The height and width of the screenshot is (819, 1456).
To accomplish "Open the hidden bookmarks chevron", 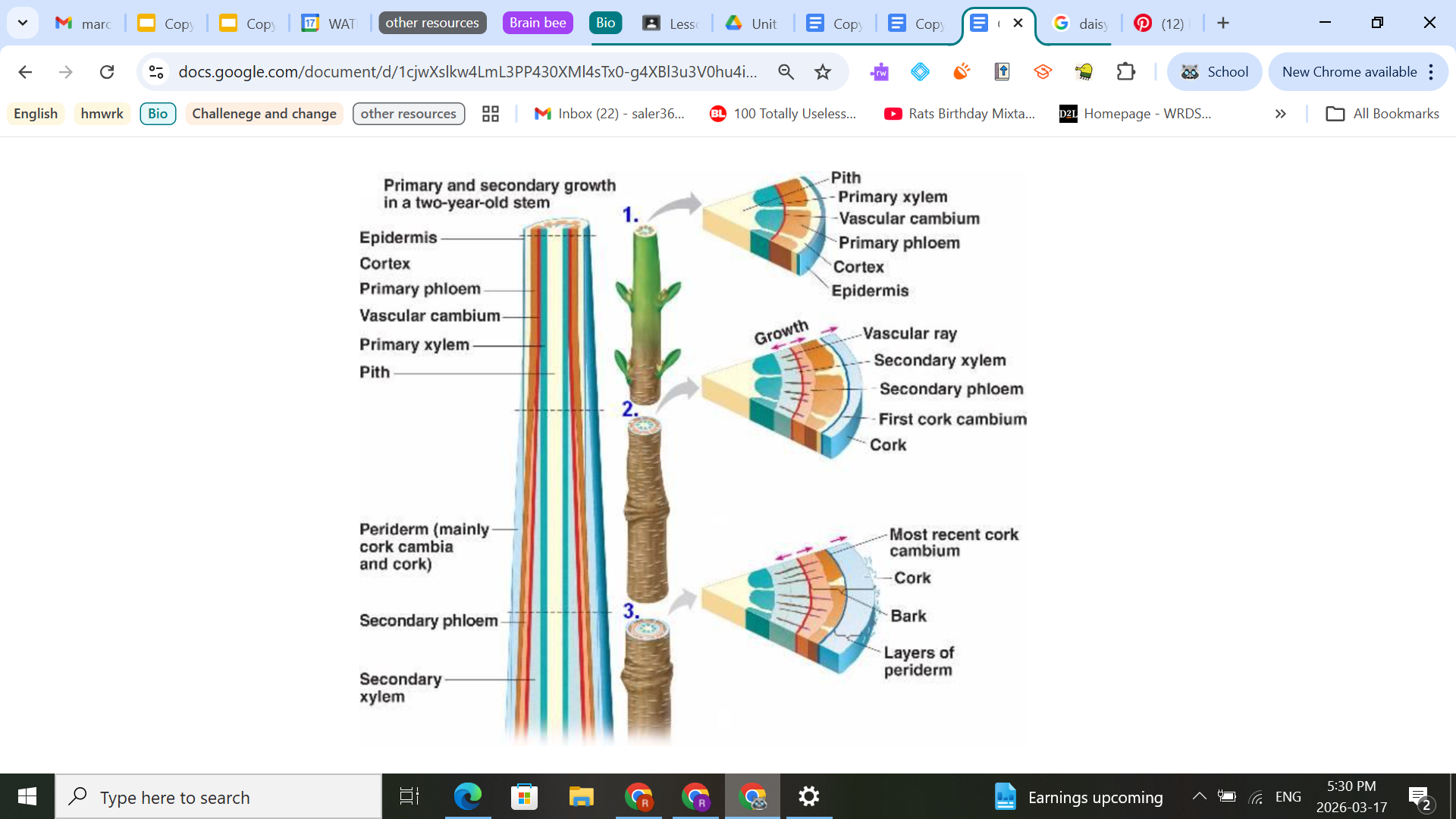I will 1281,114.
